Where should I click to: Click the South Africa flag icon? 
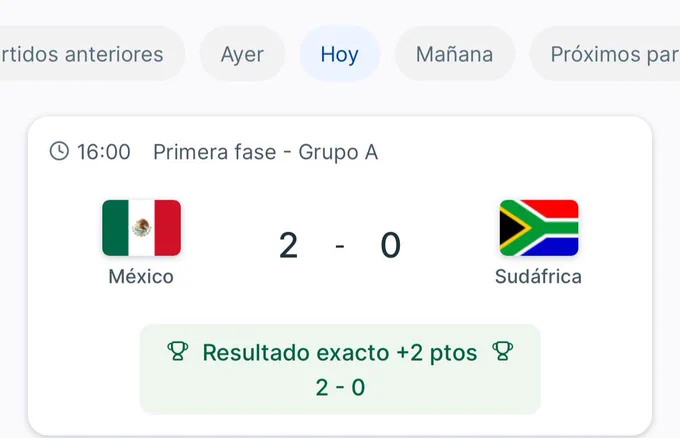539,228
